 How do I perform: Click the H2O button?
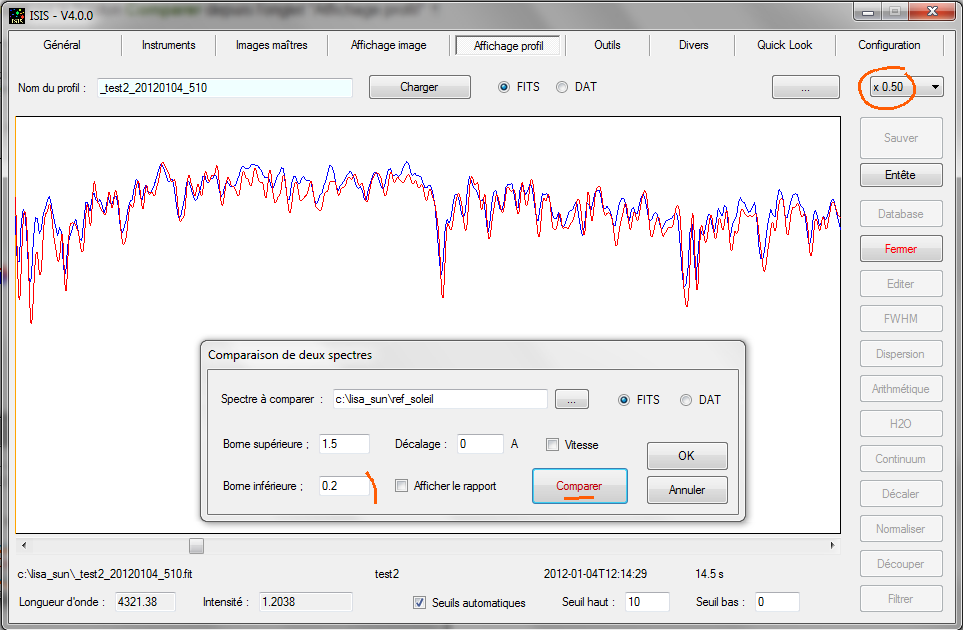pyautogui.click(x=901, y=424)
